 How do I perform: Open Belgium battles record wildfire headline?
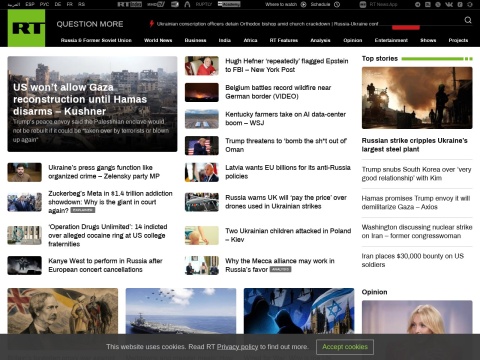click(278, 92)
